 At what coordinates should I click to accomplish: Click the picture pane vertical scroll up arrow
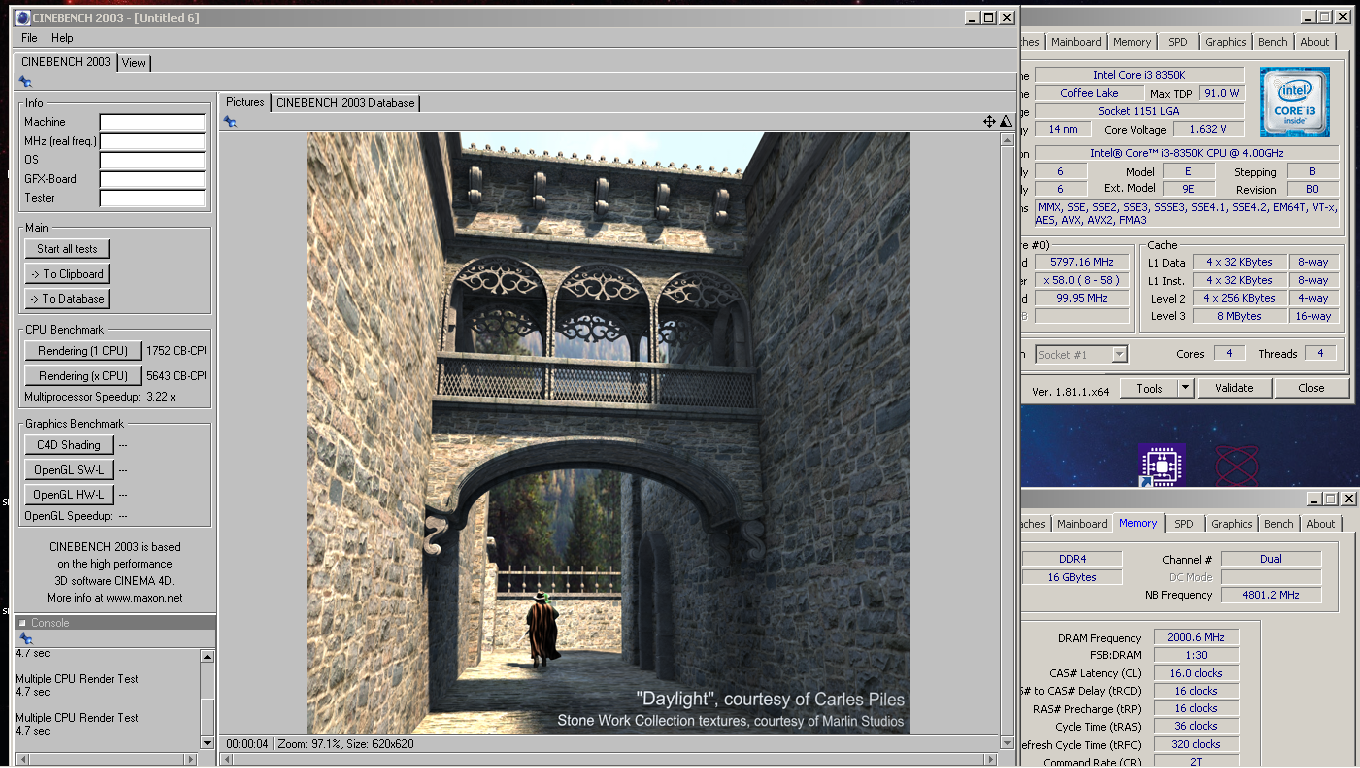[x=1007, y=140]
